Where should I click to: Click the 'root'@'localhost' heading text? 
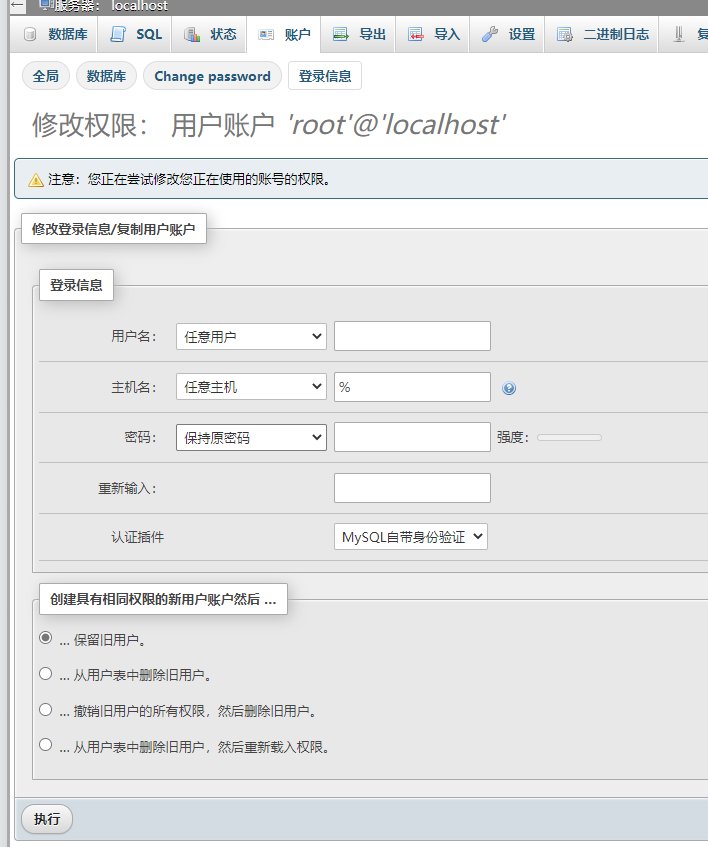(397, 124)
